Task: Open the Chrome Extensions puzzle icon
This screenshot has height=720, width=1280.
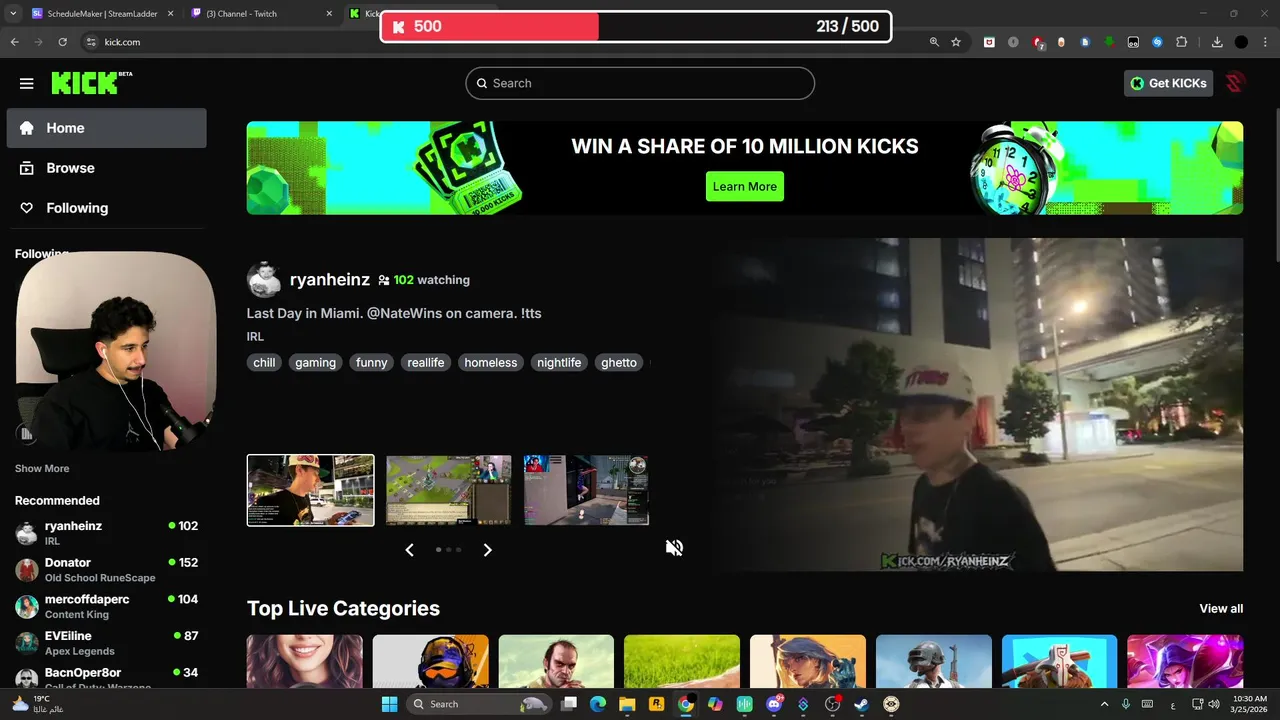Action: coord(1181,42)
